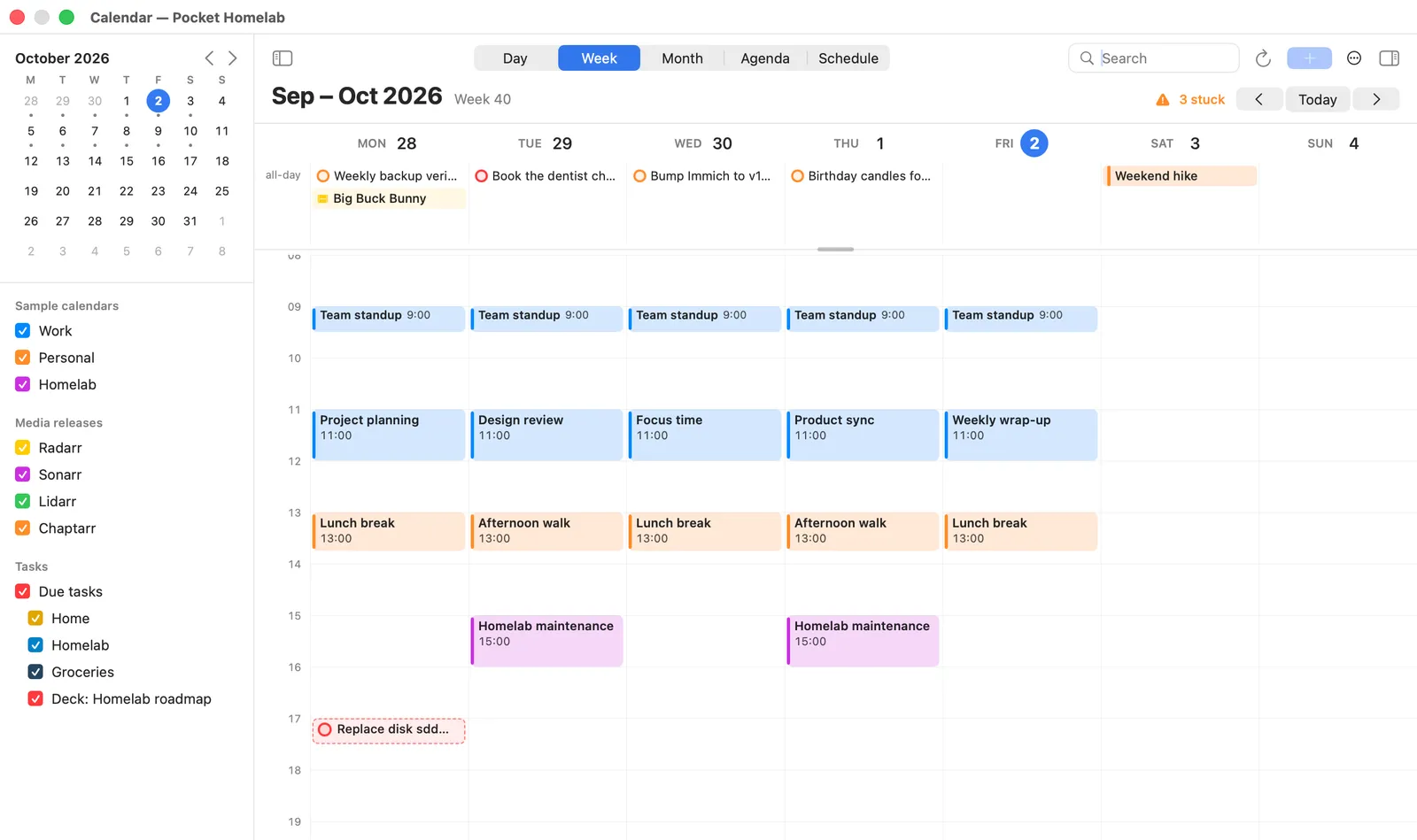Image resolution: width=1417 pixels, height=840 pixels.
Task: Go to previous week arrow
Action: [x=1258, y=99]
